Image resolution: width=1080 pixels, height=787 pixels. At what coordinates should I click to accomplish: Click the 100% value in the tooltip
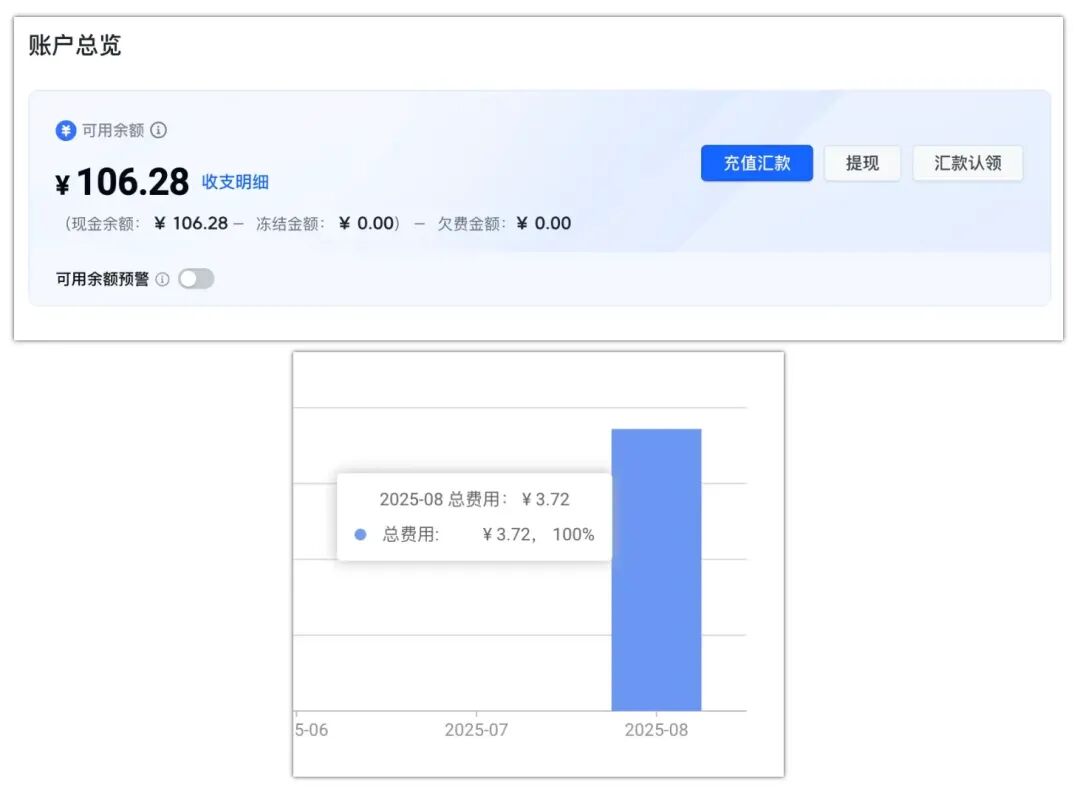pyautogui.click(x=573, y=535)
